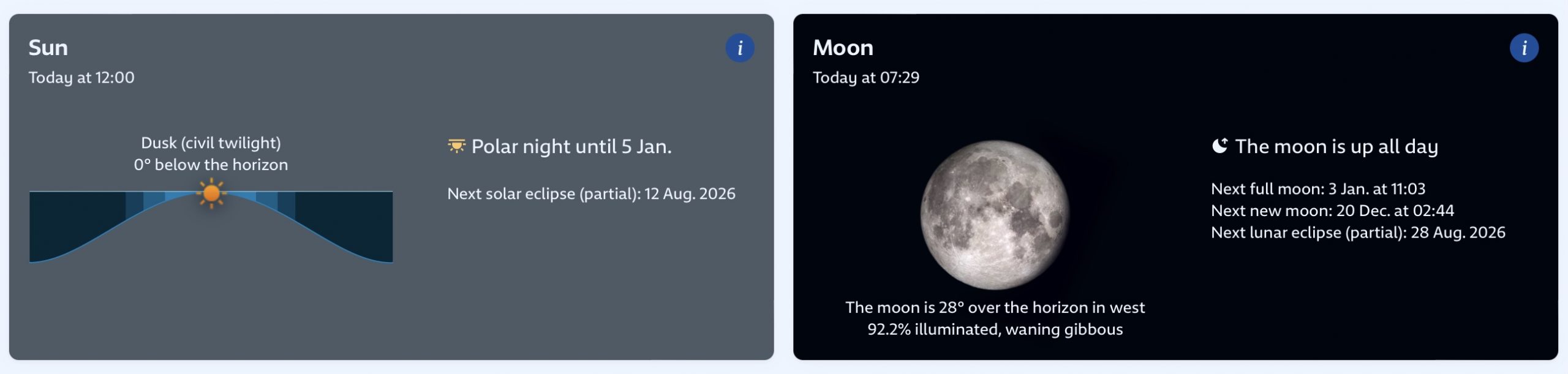Screen dimensions: 1568x374
Task: Select the 'Today at 12:00' timestamp
Action: pyautogui.click(x=81, y=78)
